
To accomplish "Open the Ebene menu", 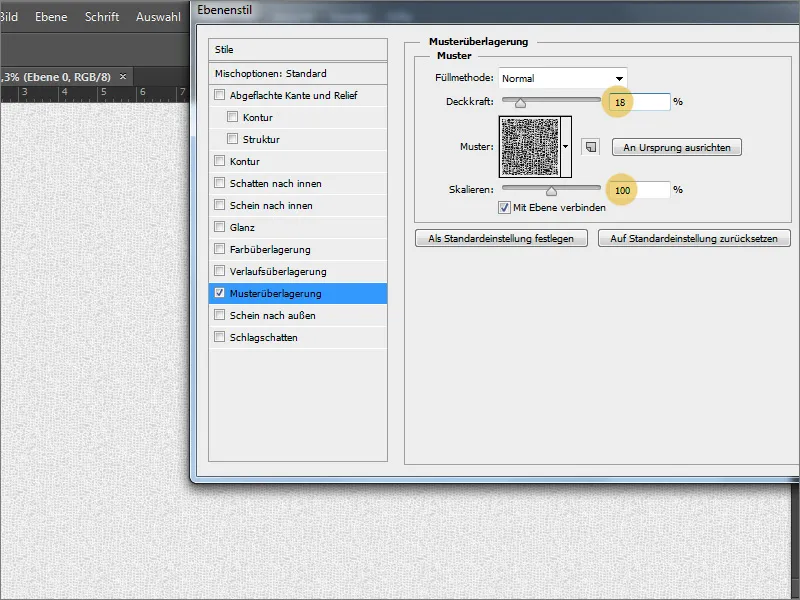I will tap(51, 16).
